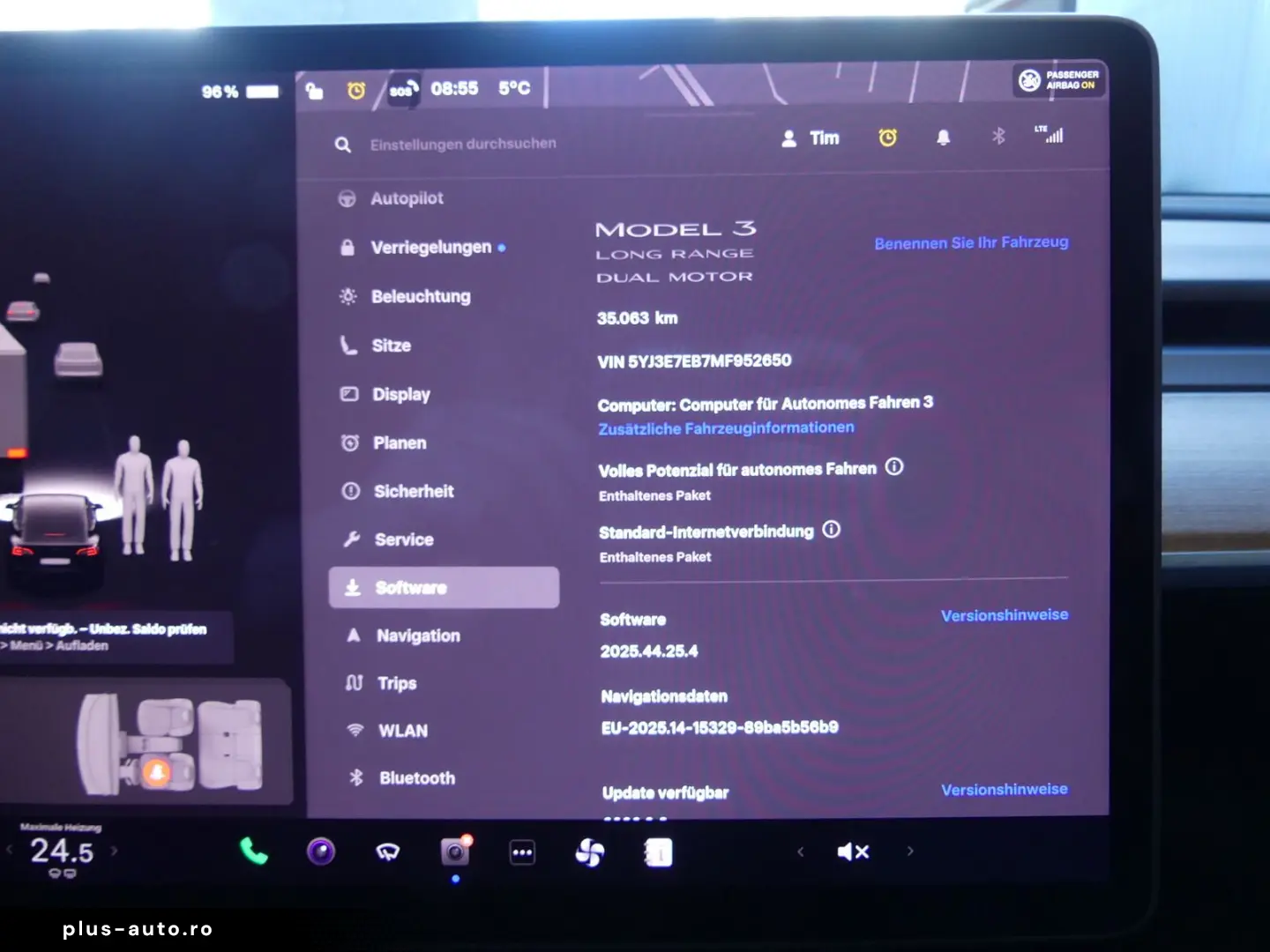1270x952 pixels.
Task: Select Navigation in settings sidebar
Action: pos(418,636)
